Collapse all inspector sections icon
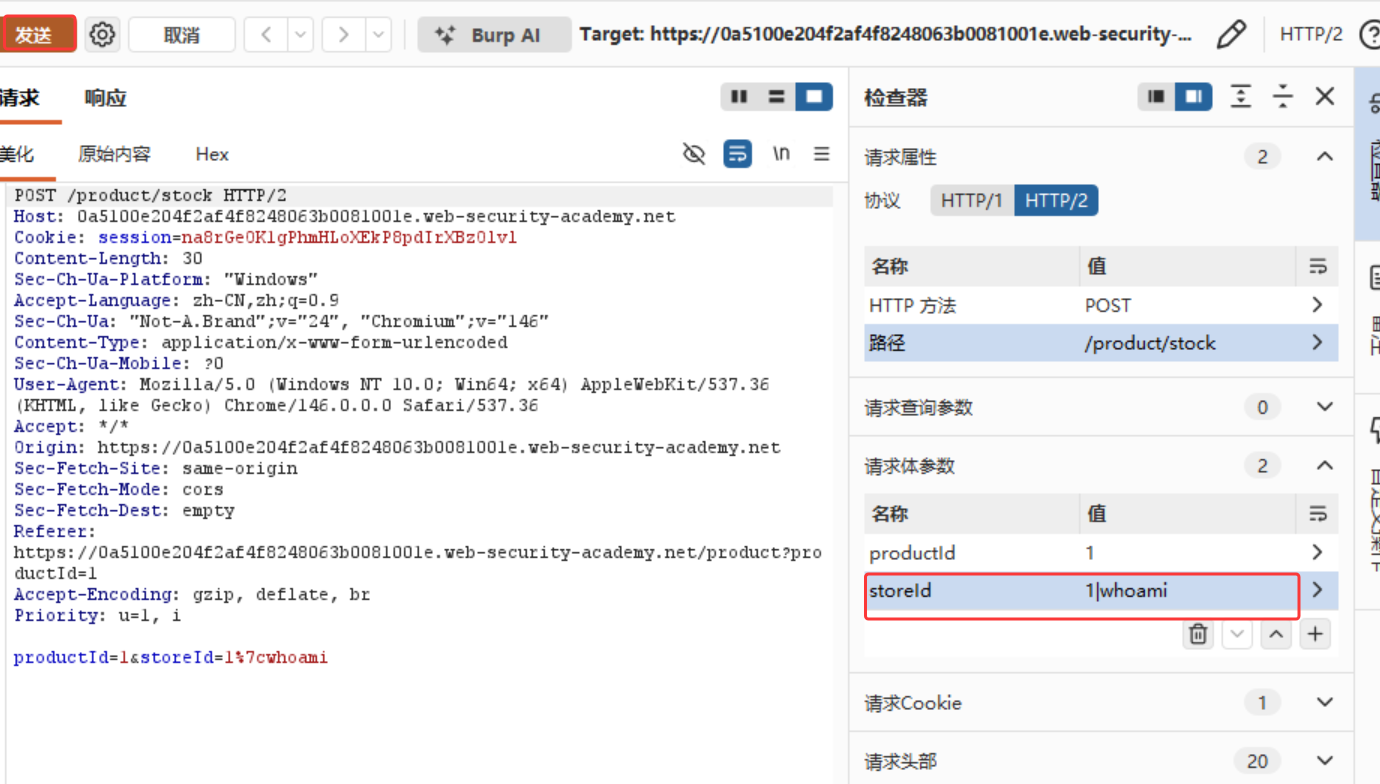1380x784 pixels. (1283, 97)
